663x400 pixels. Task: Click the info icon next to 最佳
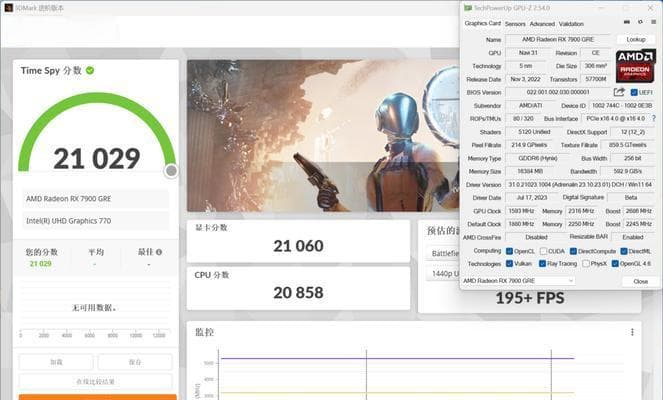[x=159, y=252]
